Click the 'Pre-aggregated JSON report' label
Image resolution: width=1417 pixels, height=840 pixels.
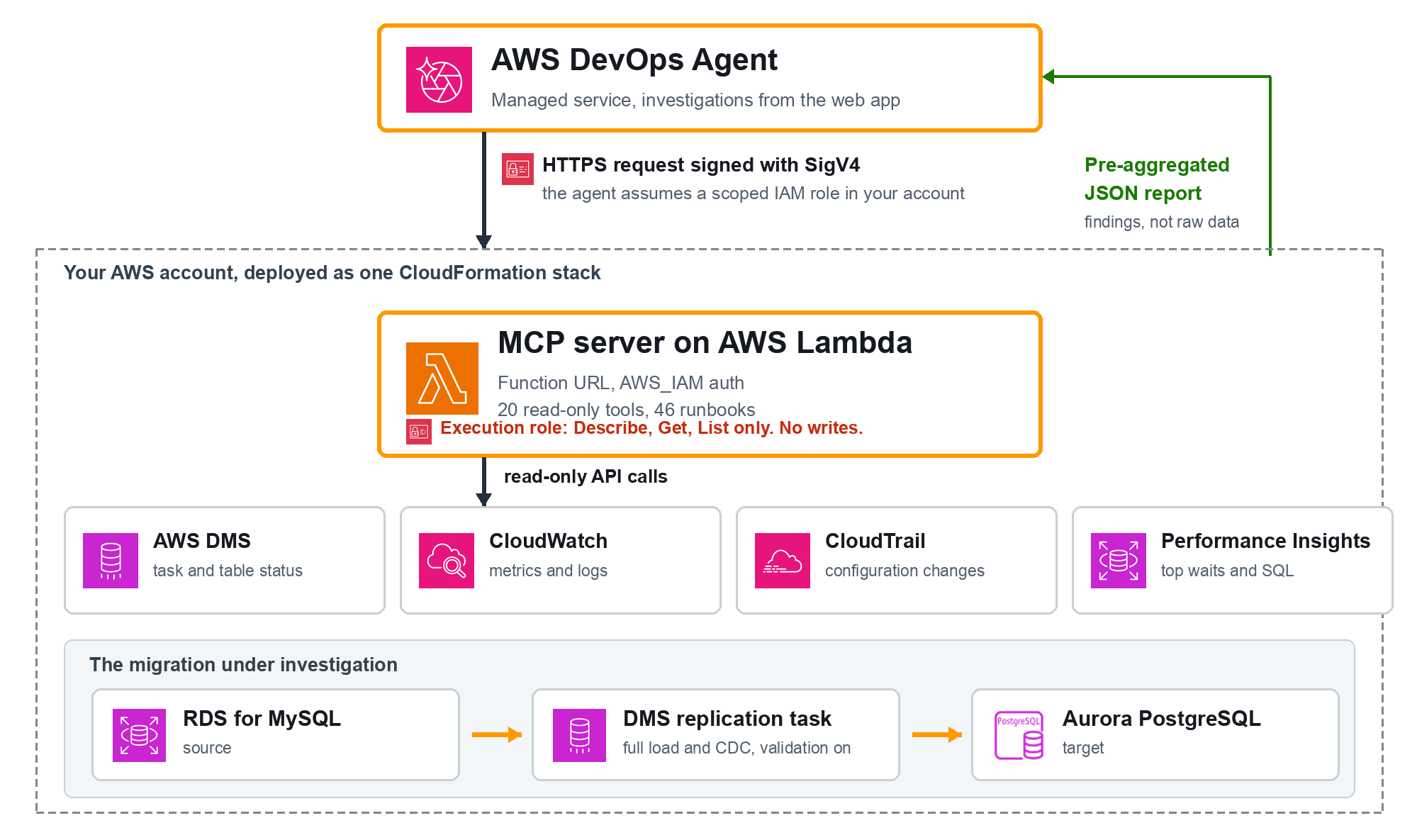(1157, 179)
